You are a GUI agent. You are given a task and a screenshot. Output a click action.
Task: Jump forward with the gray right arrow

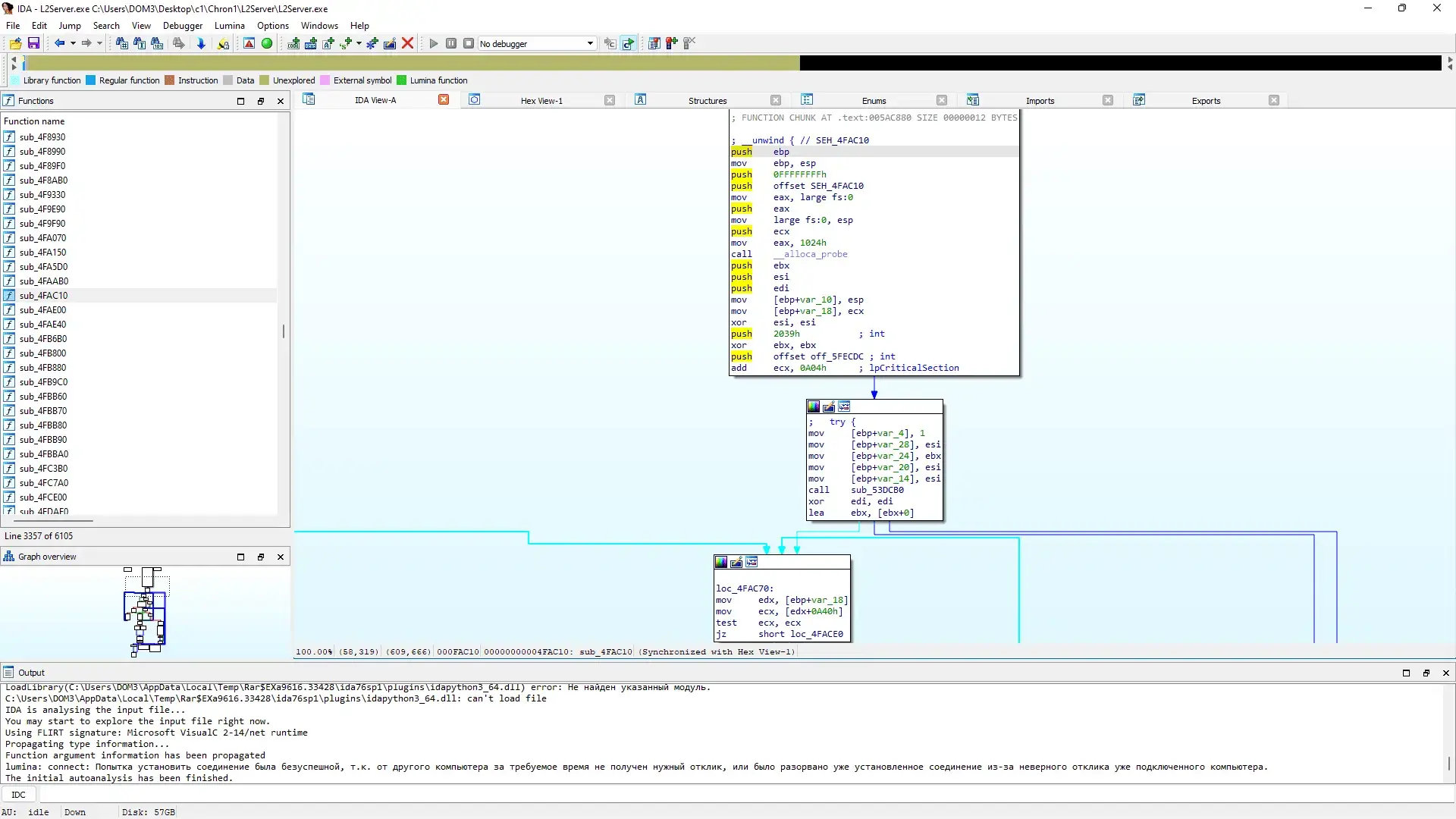[x=86, y=43]
